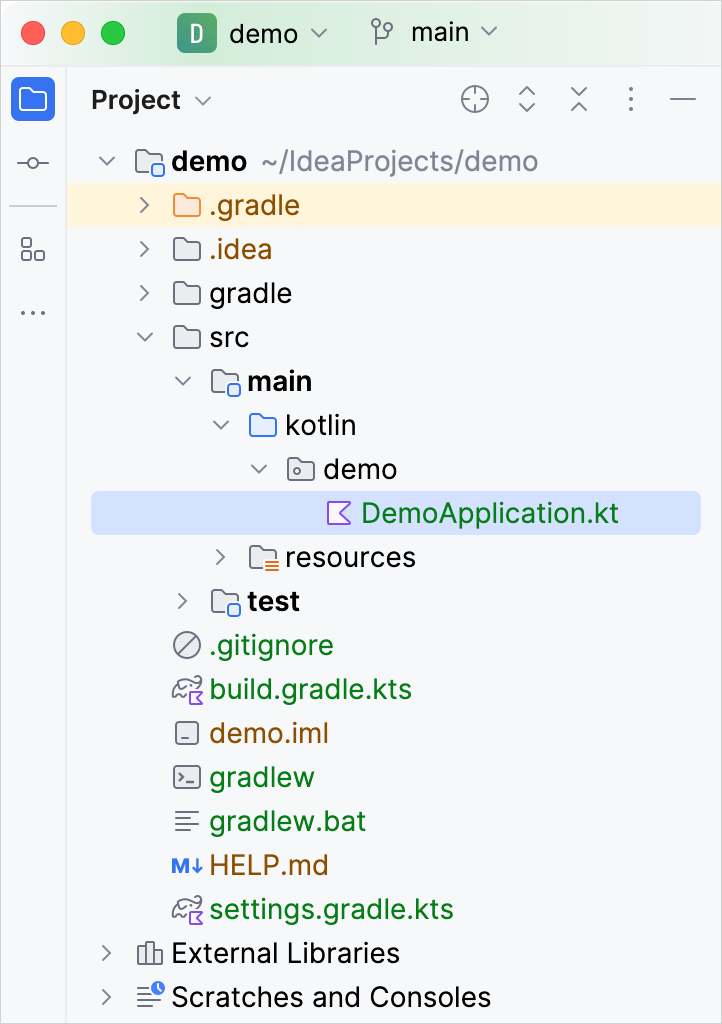Hide the Project tool window

point(683,99)
